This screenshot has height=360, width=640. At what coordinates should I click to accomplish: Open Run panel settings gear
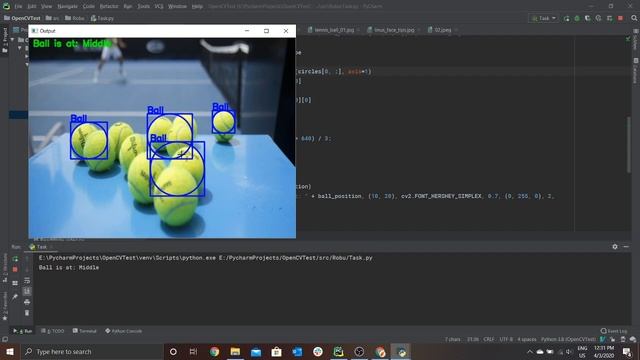tap(615, 247)
